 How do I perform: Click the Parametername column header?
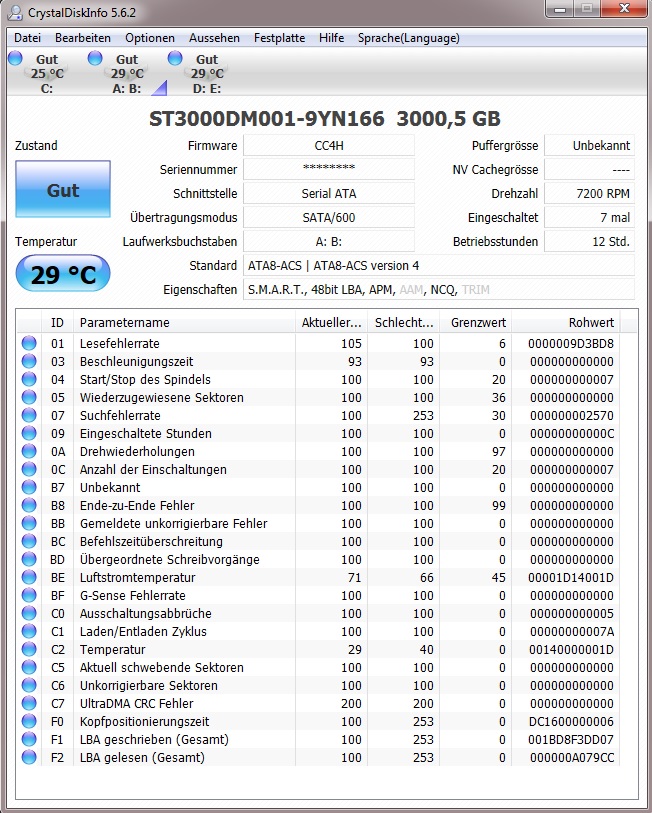coord(184,323)
